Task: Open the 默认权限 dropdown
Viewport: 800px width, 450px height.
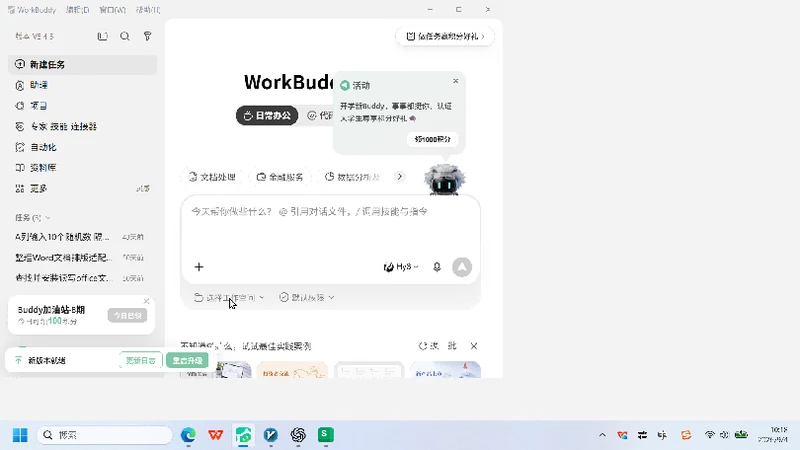Action: tap(307, 297)
